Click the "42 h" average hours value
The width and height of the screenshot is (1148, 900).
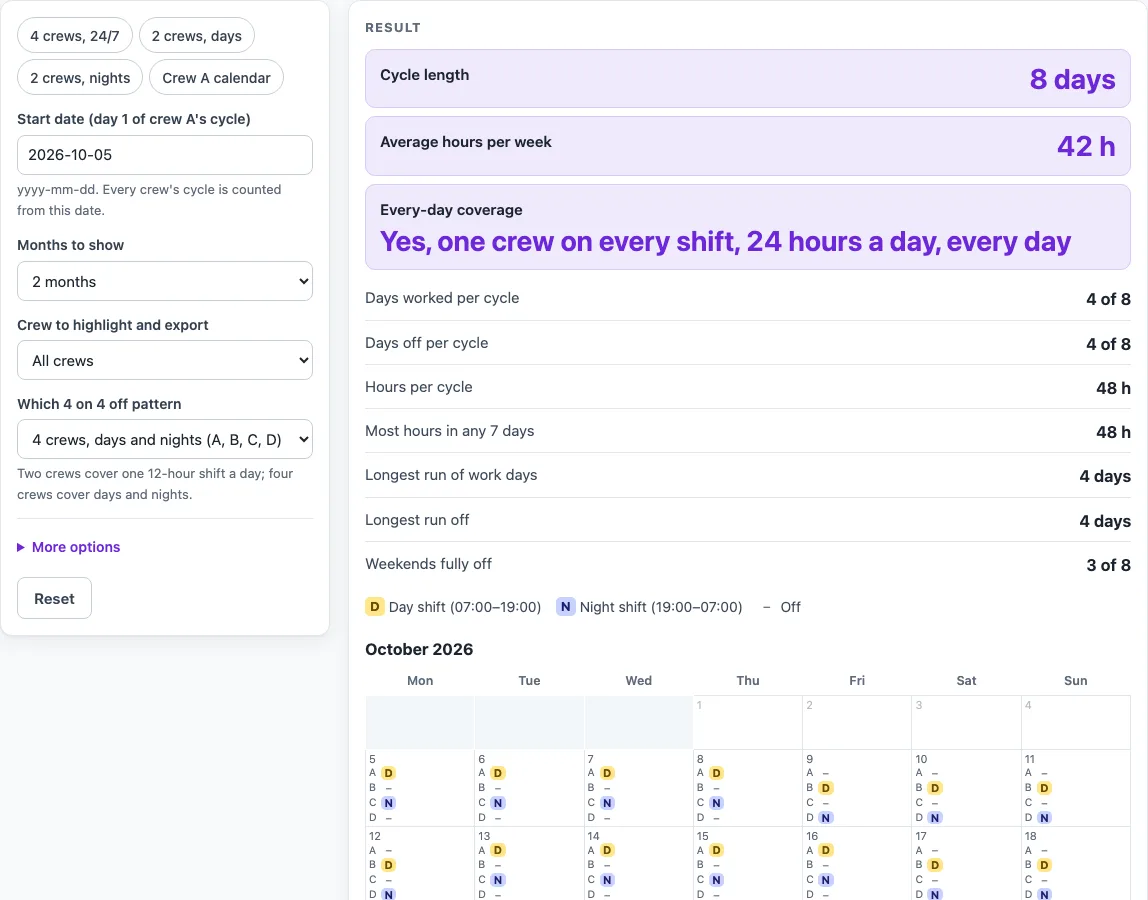click(1086, 146)
